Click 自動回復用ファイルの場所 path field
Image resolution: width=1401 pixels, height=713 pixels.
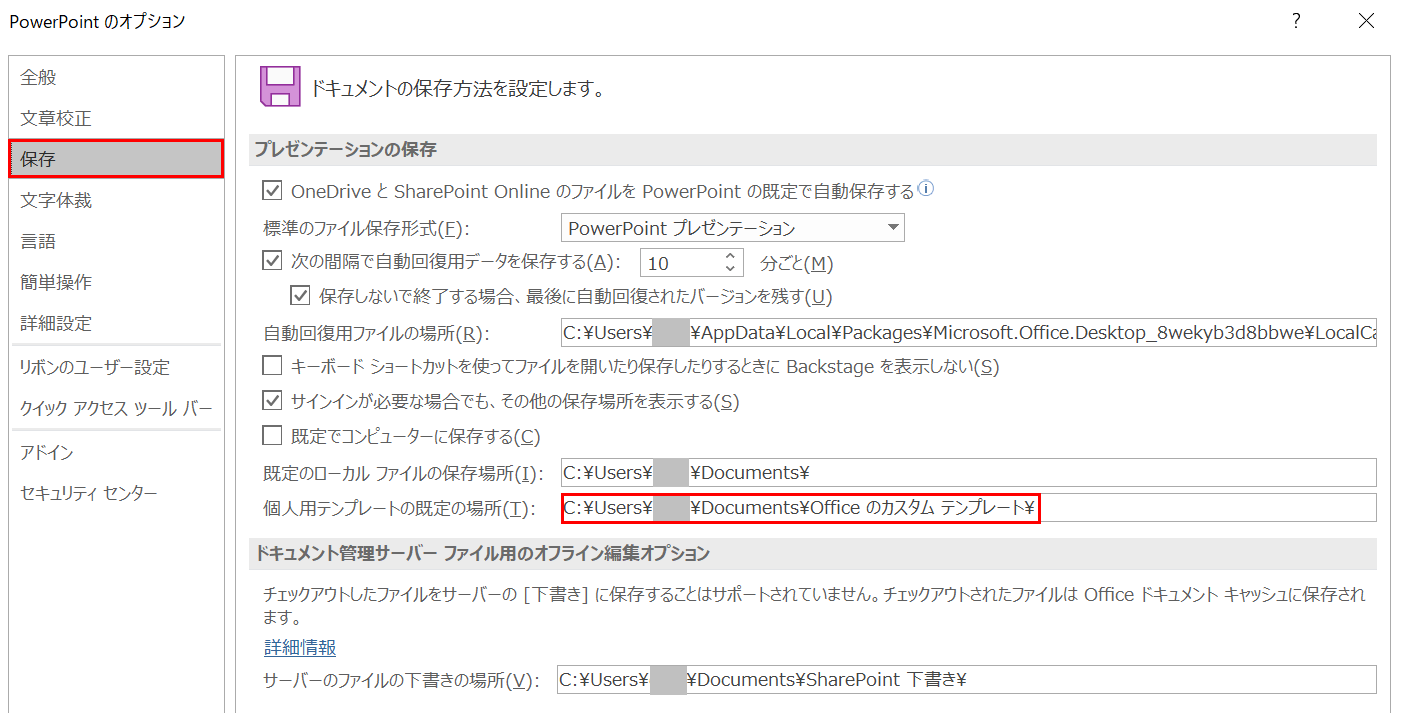(x=968, y=333)
